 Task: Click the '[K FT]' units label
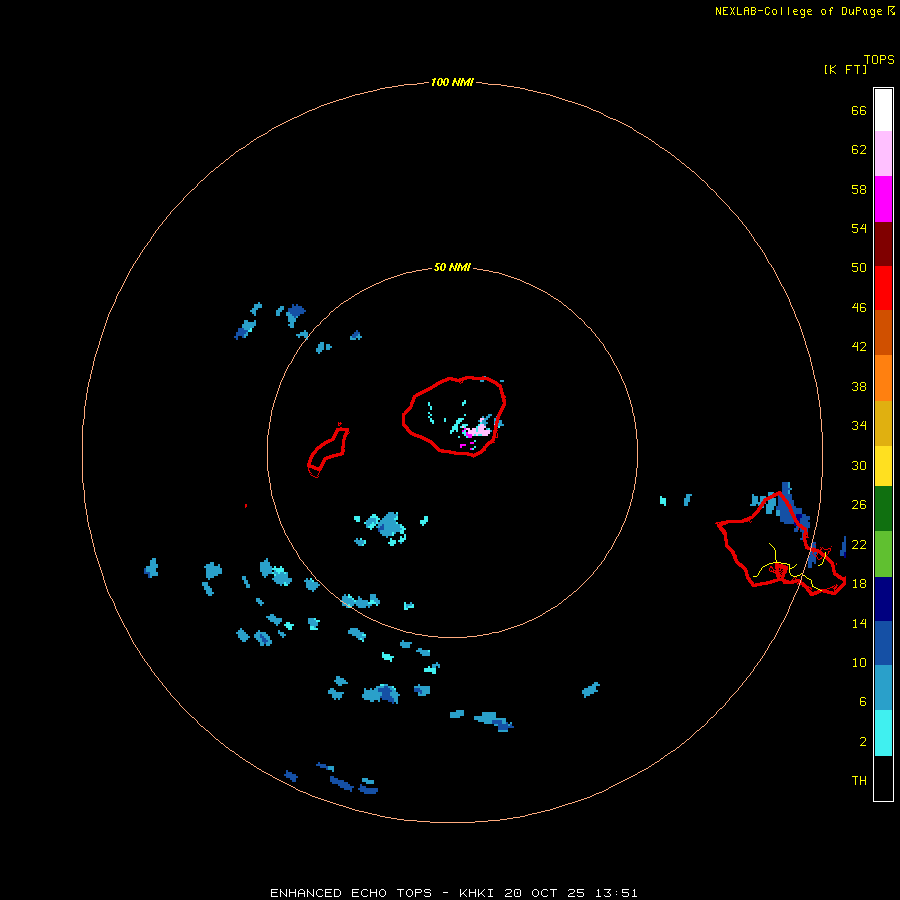(845, 69)
